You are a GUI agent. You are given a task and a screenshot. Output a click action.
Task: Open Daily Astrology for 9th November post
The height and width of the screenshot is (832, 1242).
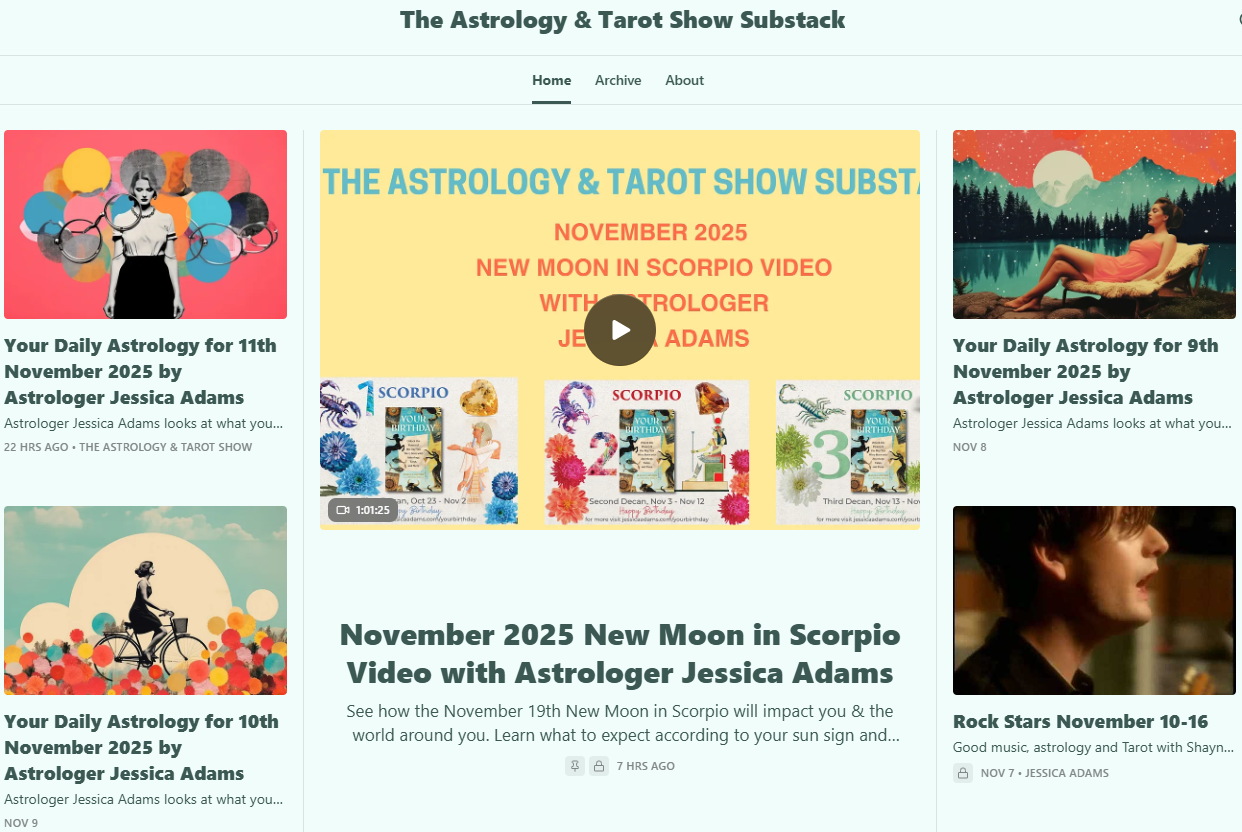[x=1086, y=371]
